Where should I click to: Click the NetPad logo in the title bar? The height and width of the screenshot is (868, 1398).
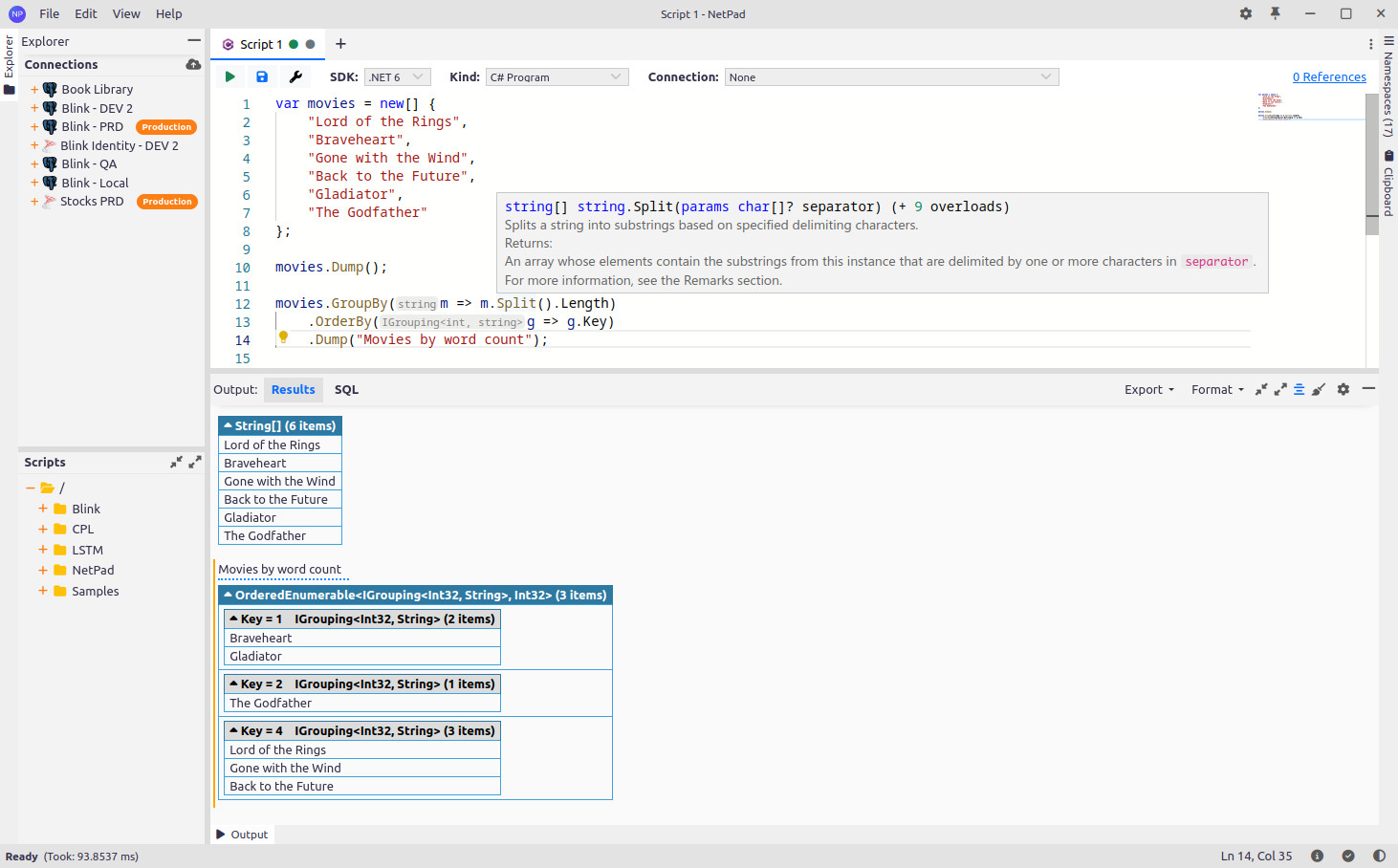point(17,13)
